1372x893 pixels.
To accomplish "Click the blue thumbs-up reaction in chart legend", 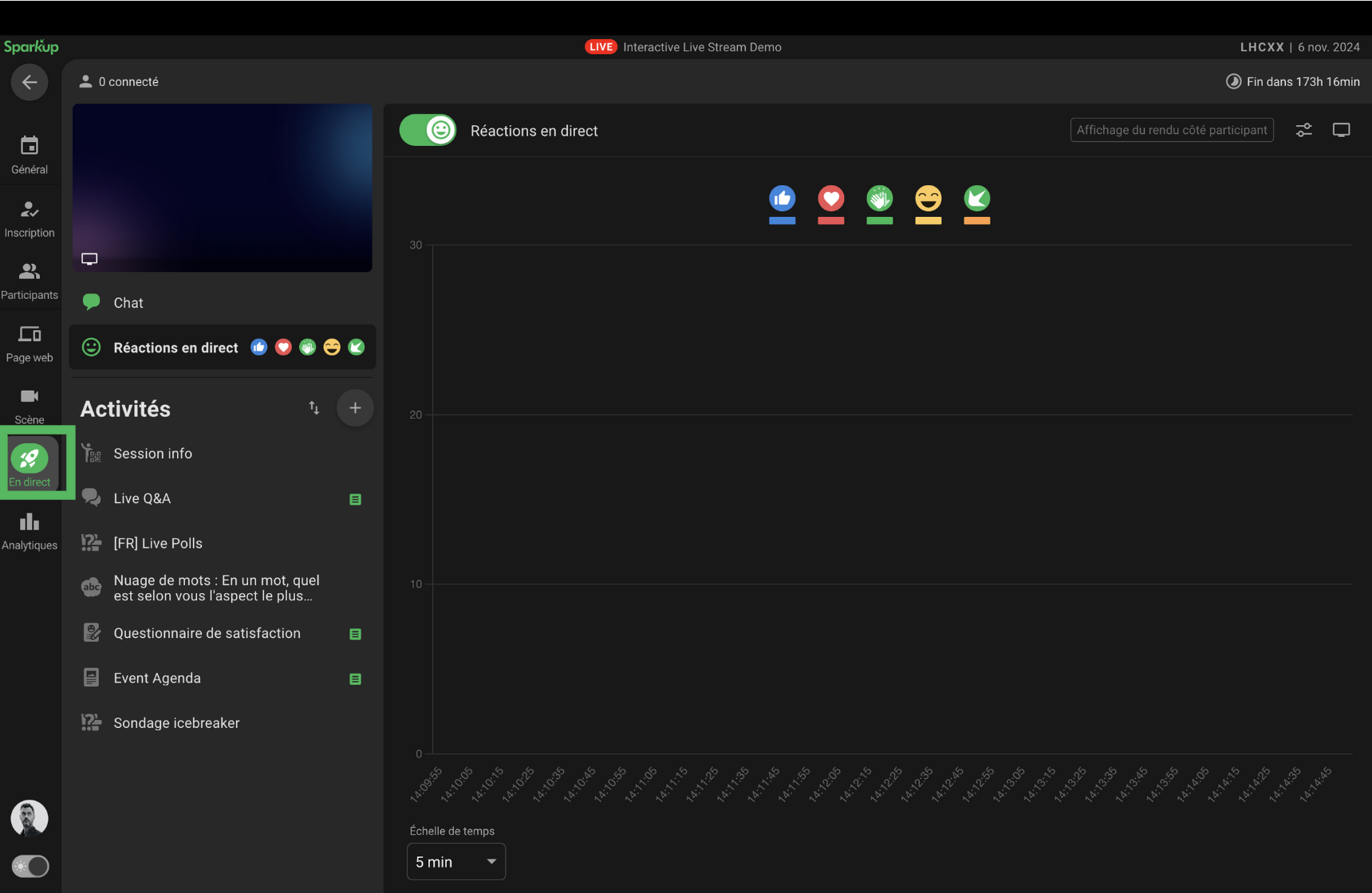I will click(782, 199).
